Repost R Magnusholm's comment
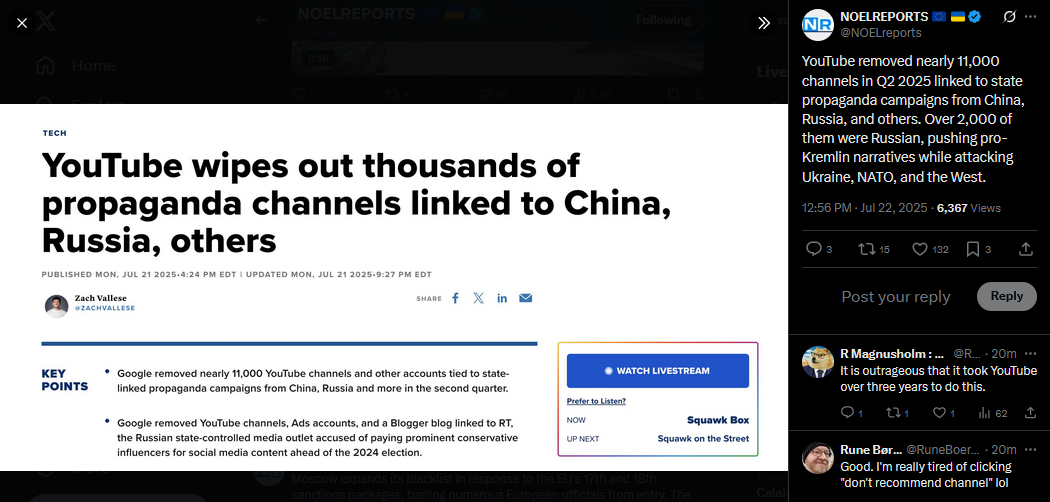 (x=893, y=413)
